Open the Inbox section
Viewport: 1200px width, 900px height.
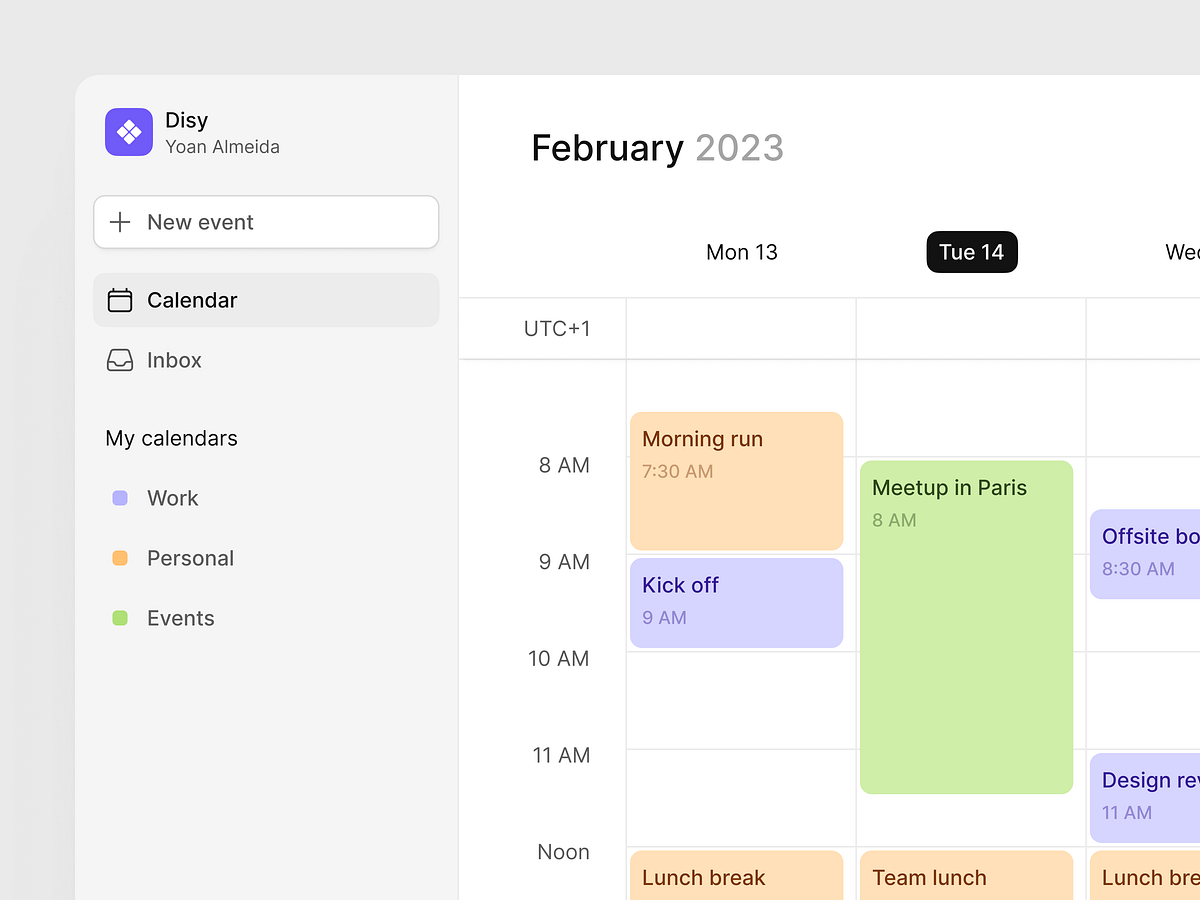pos(174,360)
